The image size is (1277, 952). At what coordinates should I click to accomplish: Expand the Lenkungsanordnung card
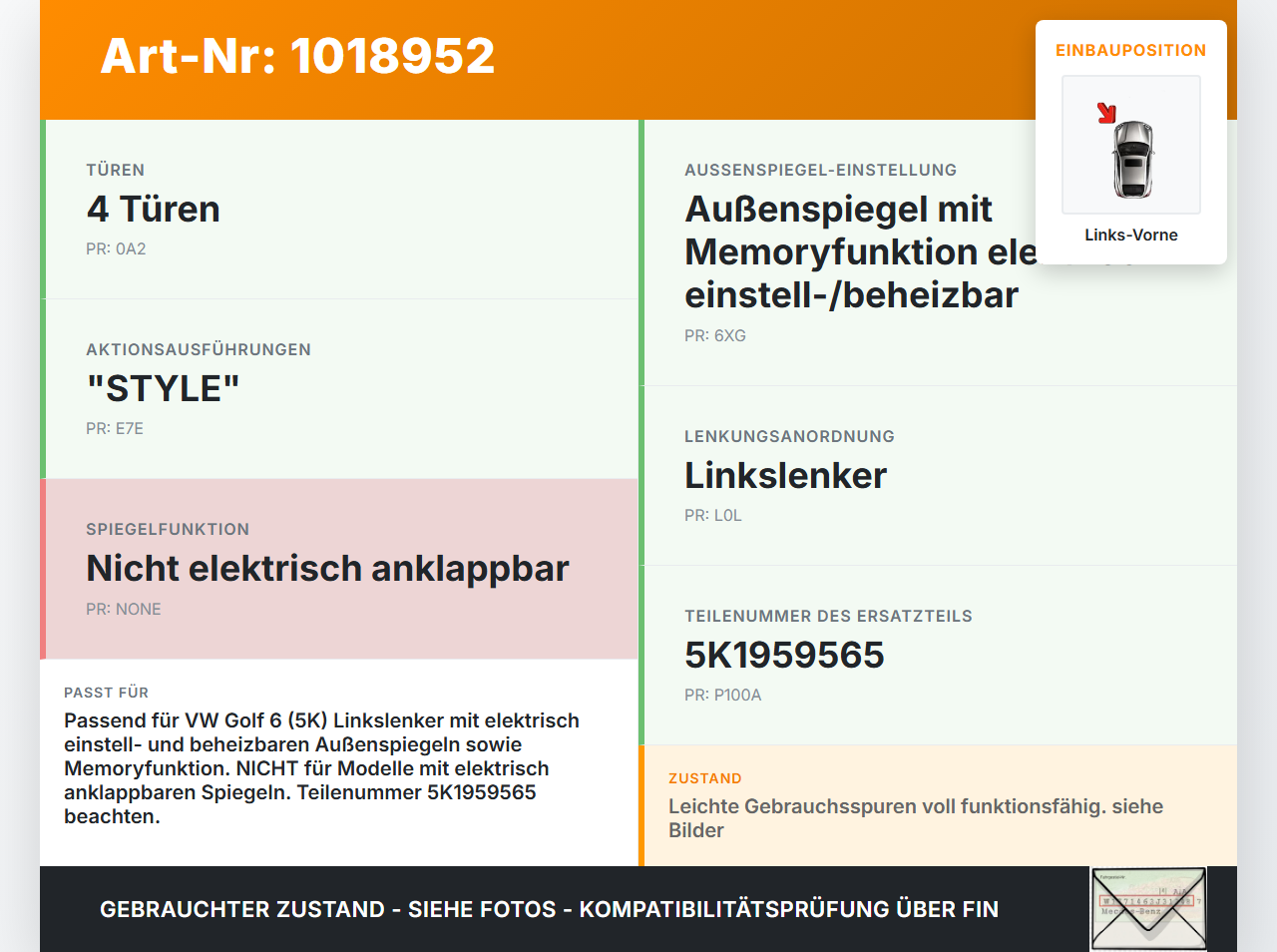(938, 476)
